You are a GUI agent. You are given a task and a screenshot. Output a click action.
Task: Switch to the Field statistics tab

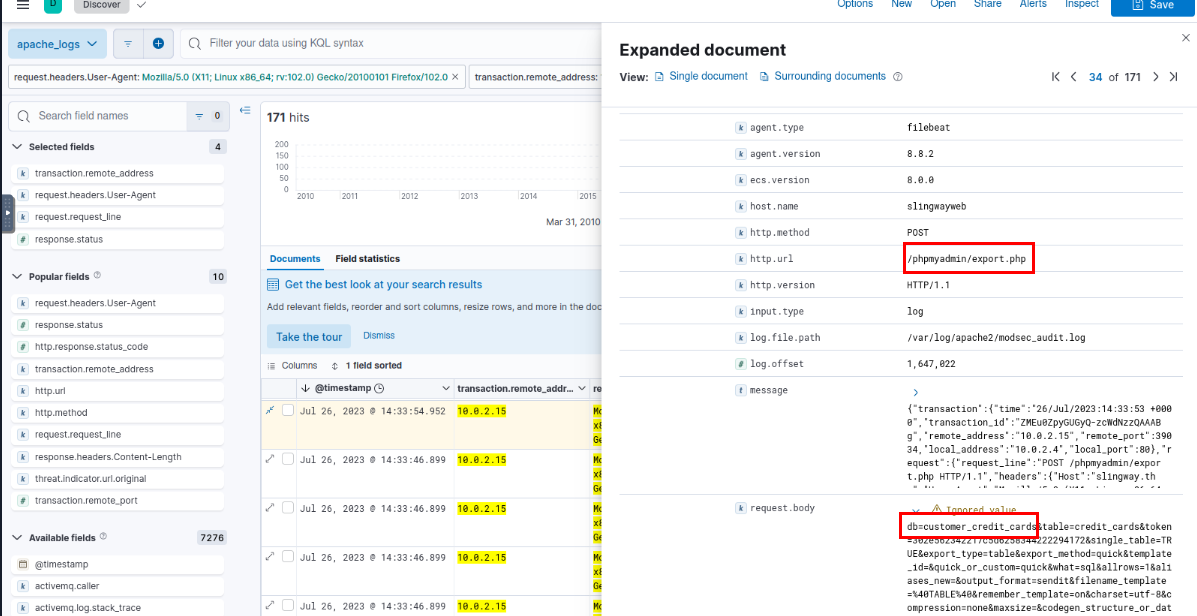(367, 259)
